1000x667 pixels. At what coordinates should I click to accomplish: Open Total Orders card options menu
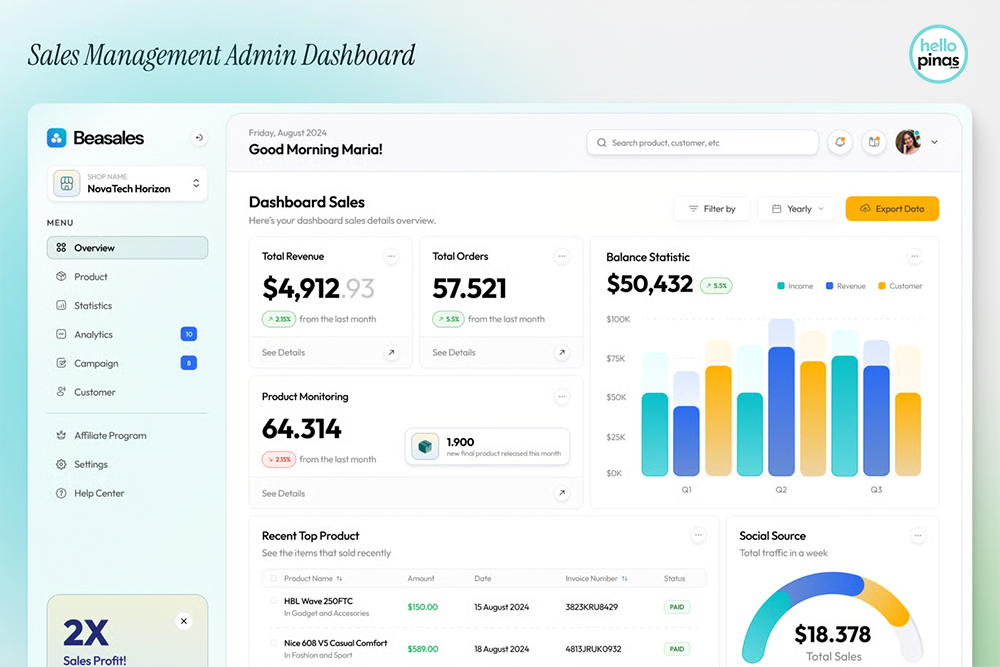click(x=562, y=256)
